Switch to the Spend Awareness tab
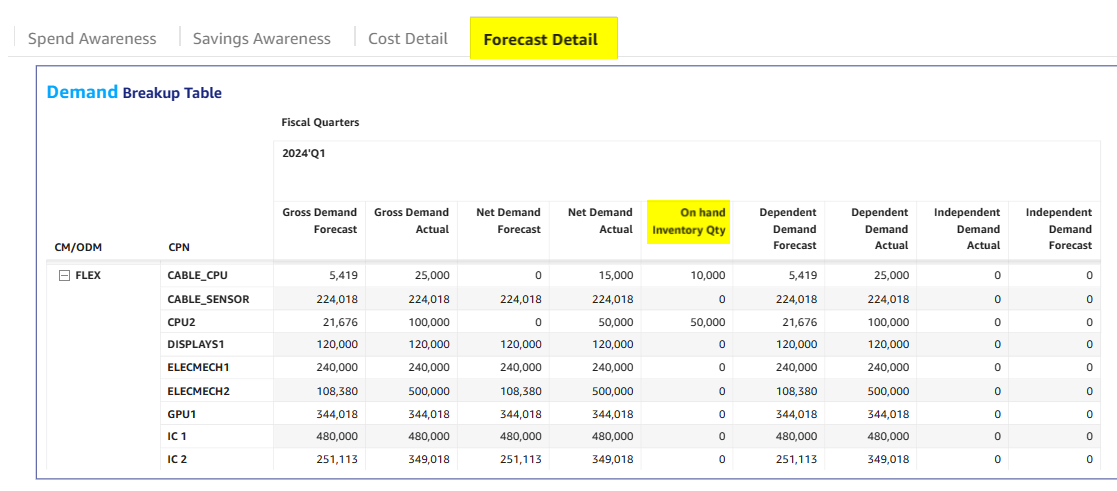The image size is (1117, 491). pos(92,38)
